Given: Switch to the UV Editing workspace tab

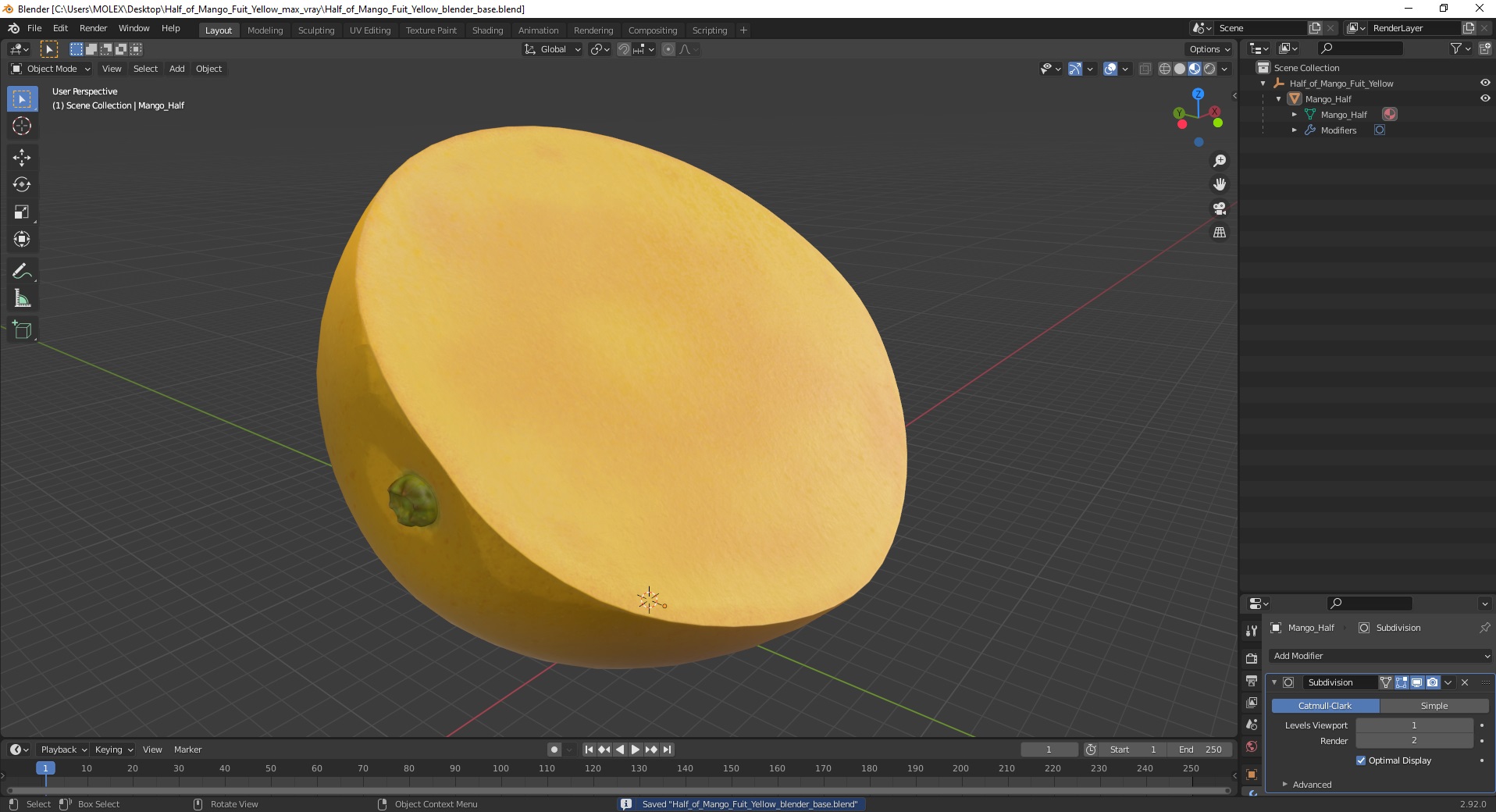Looking at the screenshot, I should tap(370, 30).
